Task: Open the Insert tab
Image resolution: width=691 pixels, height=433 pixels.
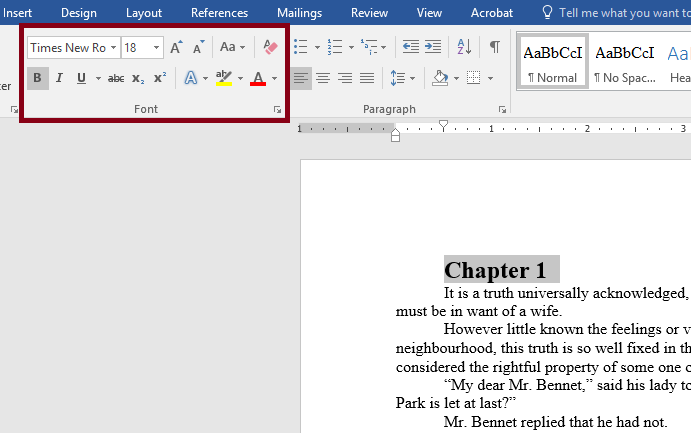Action: [x=17, y=13]
